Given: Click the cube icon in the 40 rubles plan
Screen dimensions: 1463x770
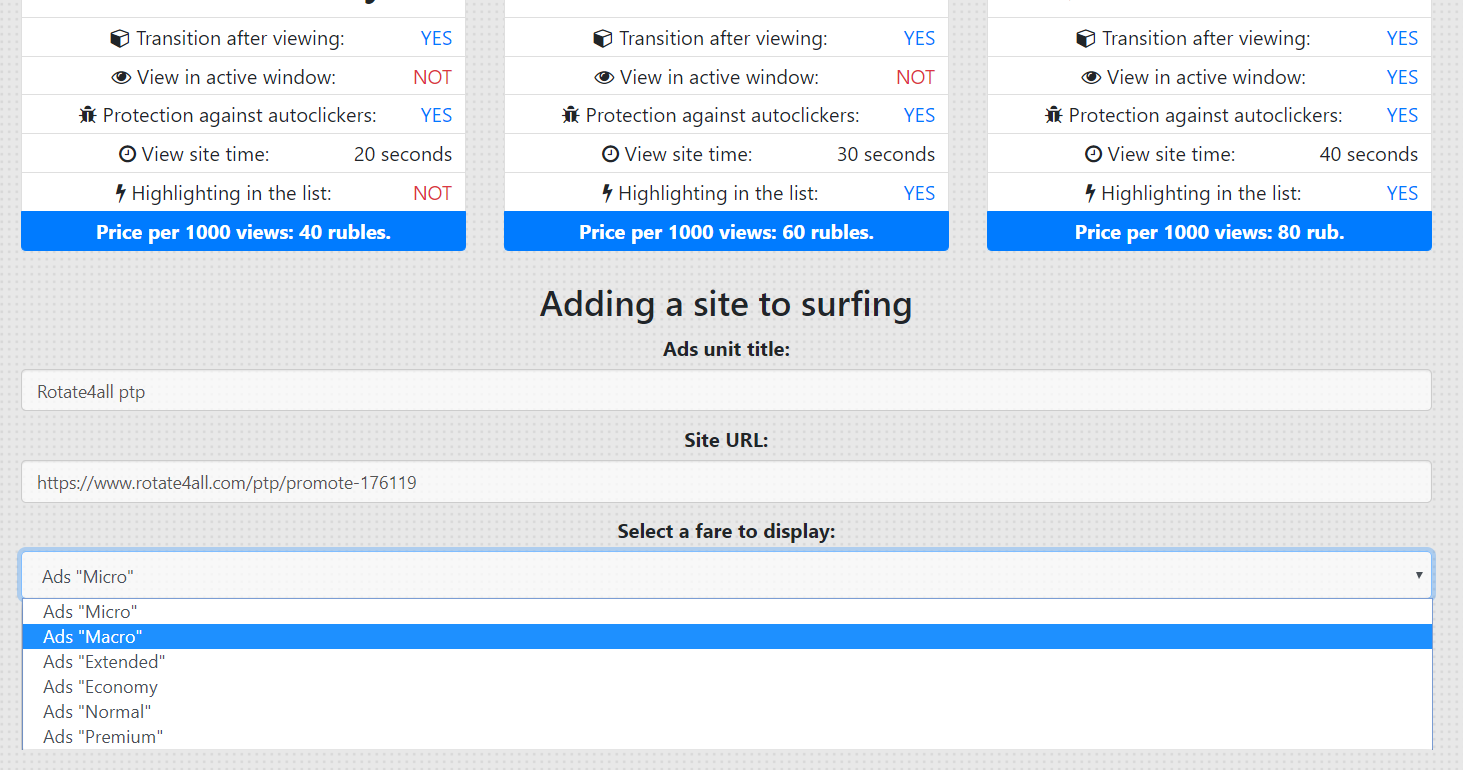Looking at the screenshot, I should point(120,39).
